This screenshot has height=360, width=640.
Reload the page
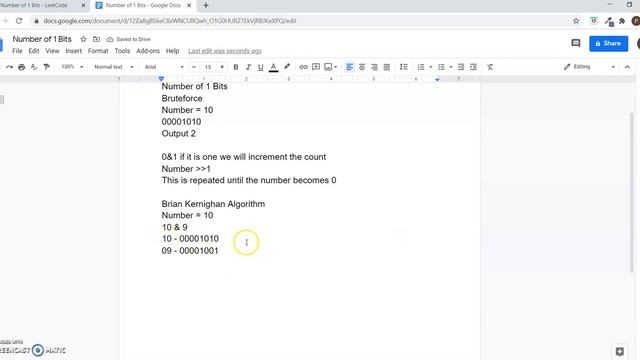19,21
